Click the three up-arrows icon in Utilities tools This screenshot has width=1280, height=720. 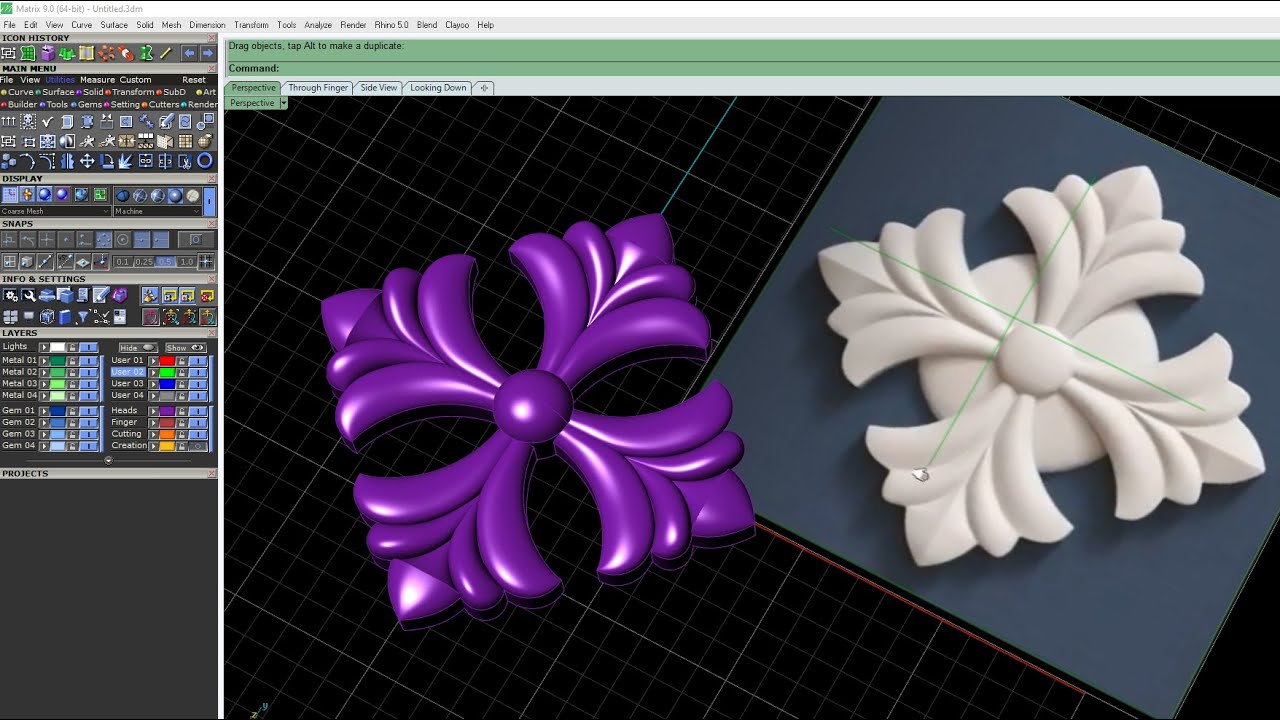pyautogui.click(x=8, y=121)
